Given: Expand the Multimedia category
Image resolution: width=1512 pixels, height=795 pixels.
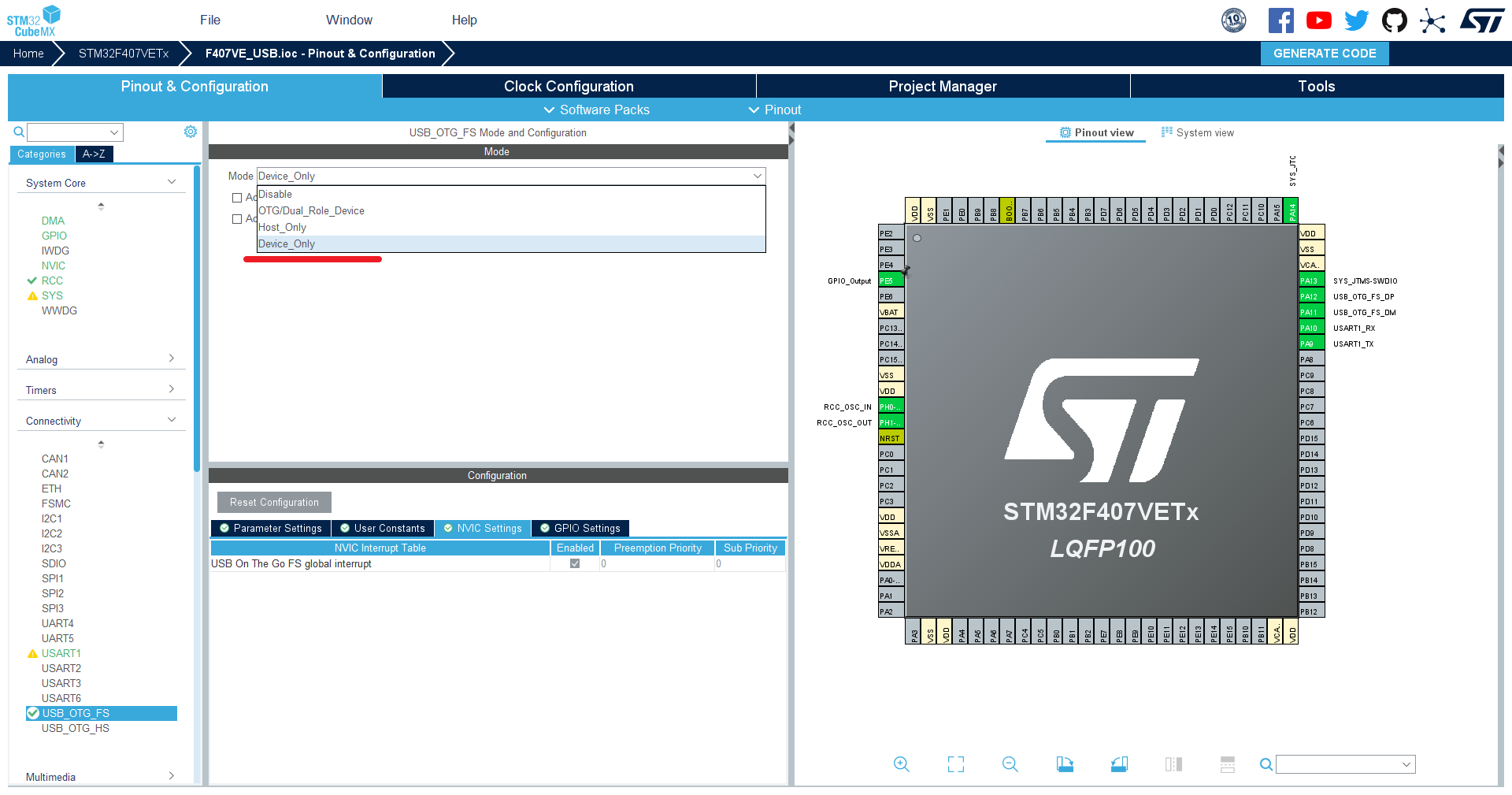Looking at the screenshot, I should pyautogui.click(x=101, y=777).
